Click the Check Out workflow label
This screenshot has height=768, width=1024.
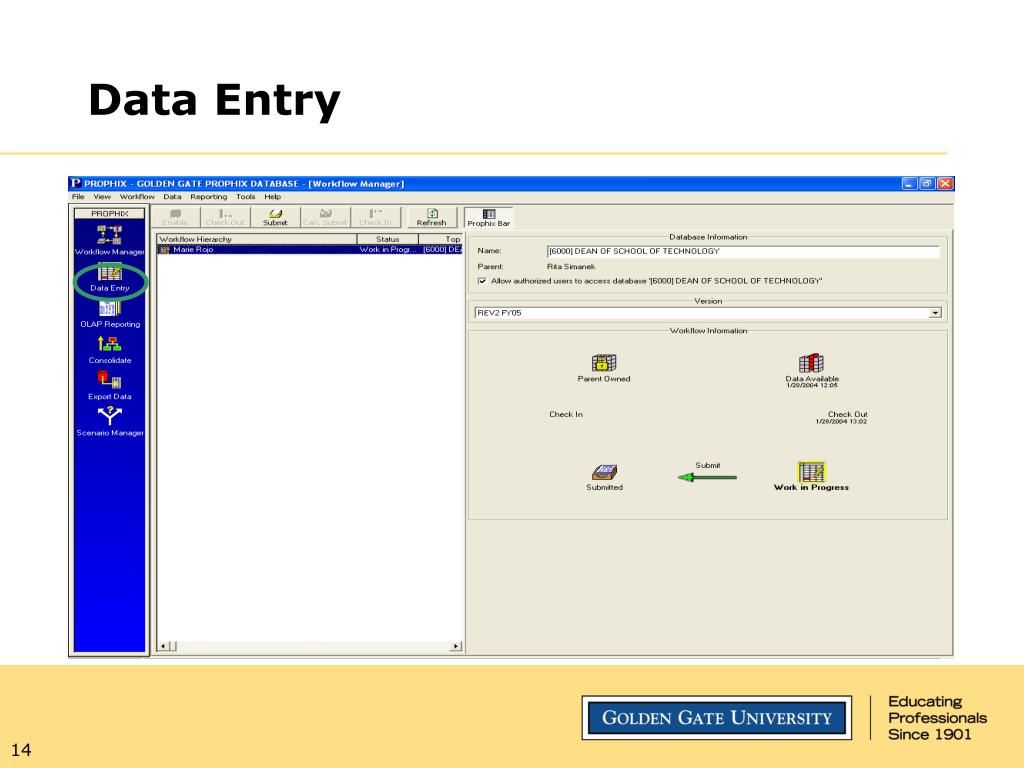(848, 415)
